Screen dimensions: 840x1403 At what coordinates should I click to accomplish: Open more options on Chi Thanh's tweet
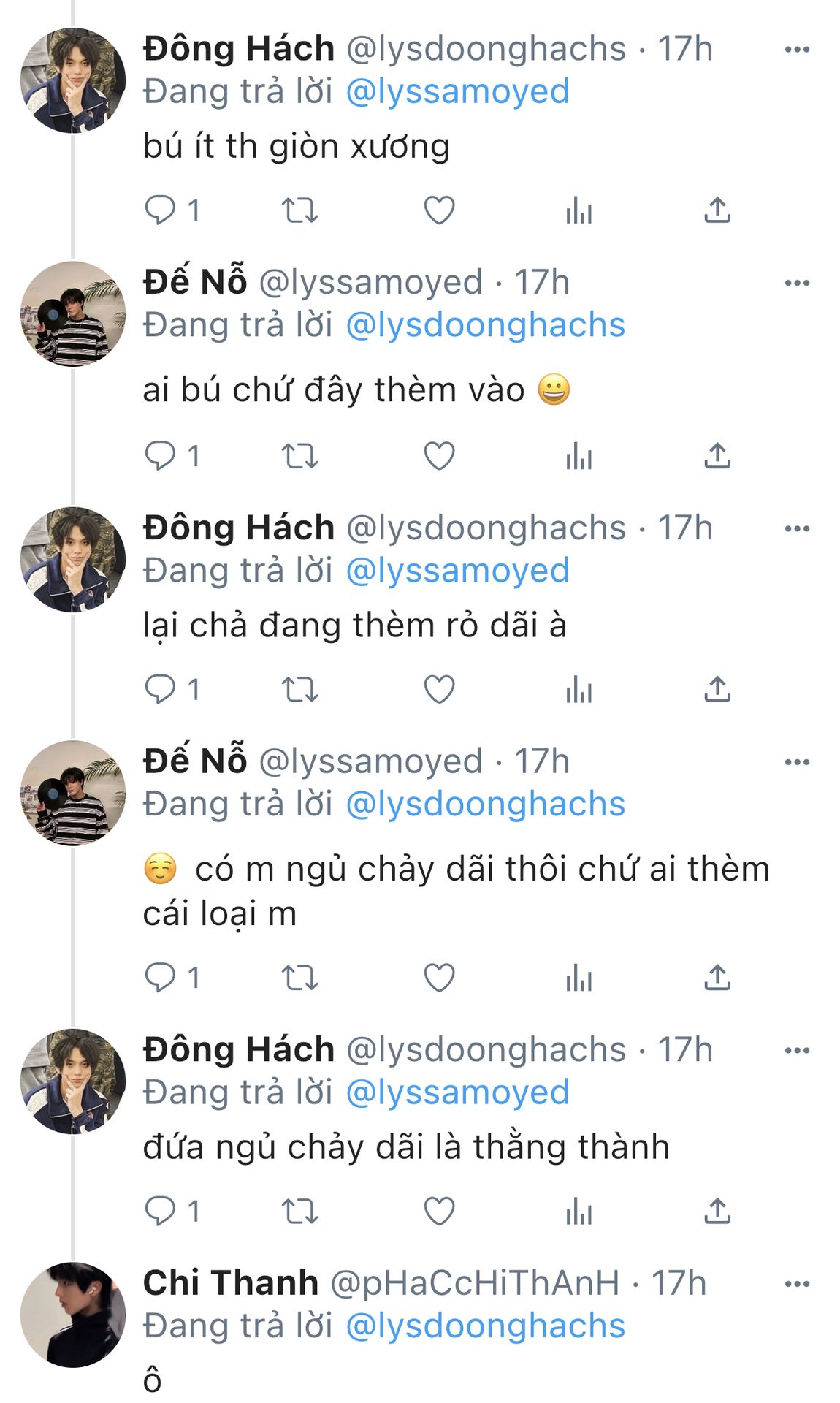click(x=797, y=1284)
